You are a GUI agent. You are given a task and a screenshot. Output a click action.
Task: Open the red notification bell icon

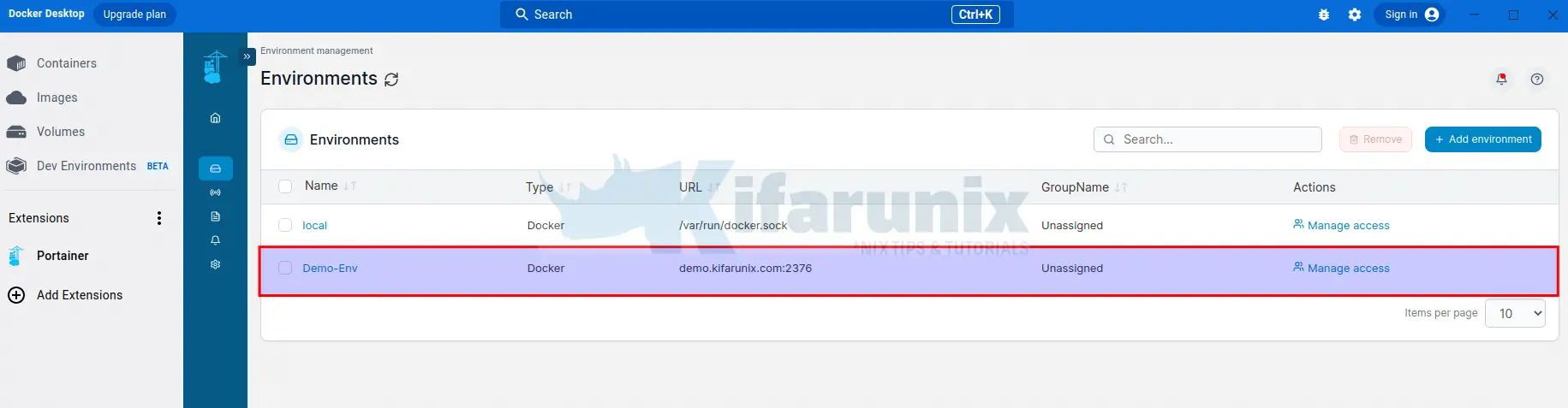click(x=1501, y=80)
